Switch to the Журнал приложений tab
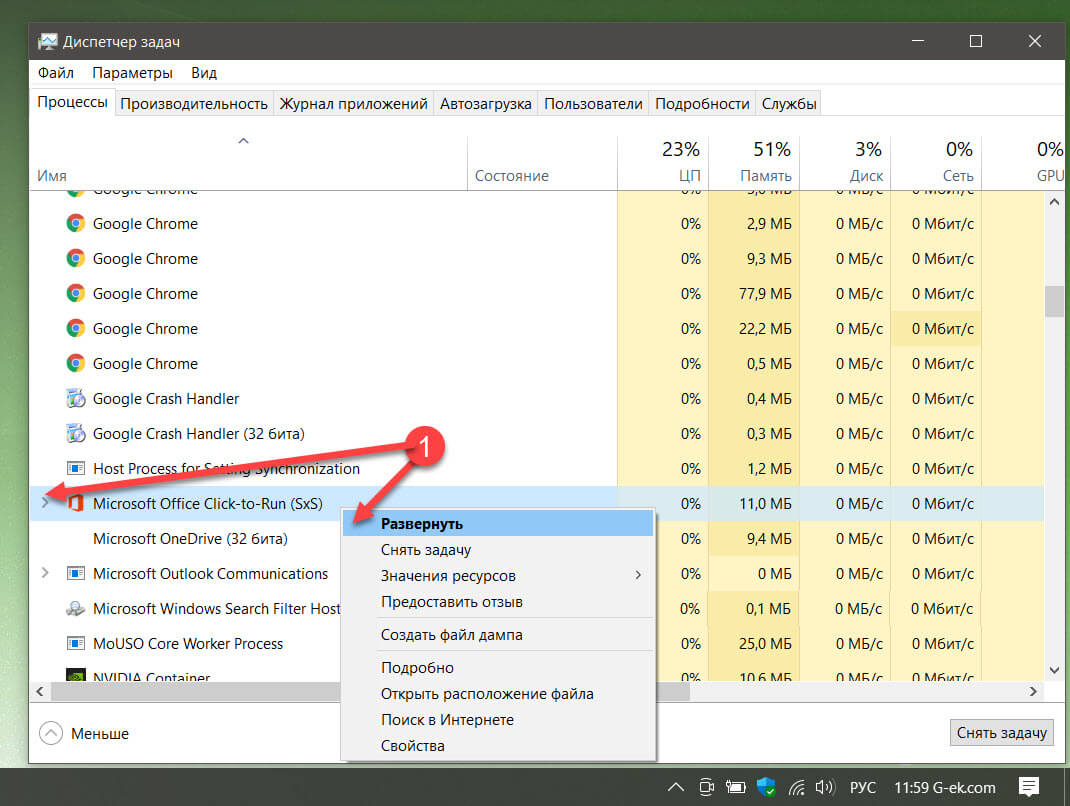This screenshot has height=806, width=1070. coord(353,104)
